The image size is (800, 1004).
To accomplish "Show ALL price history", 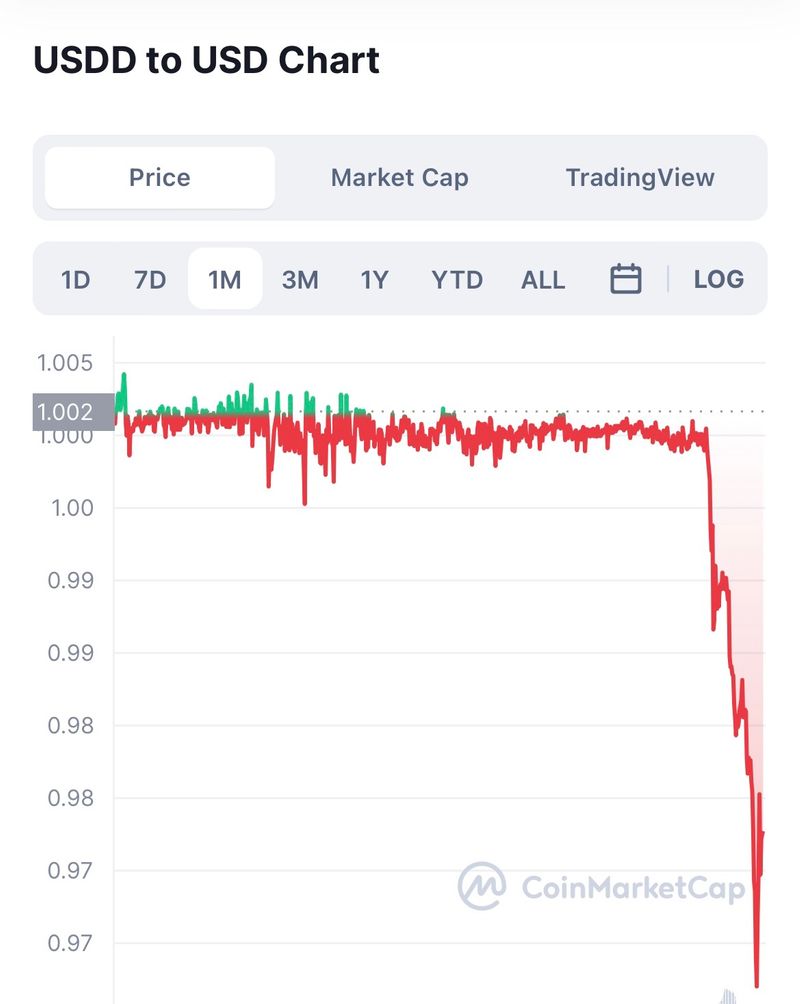I will [543, 279].
